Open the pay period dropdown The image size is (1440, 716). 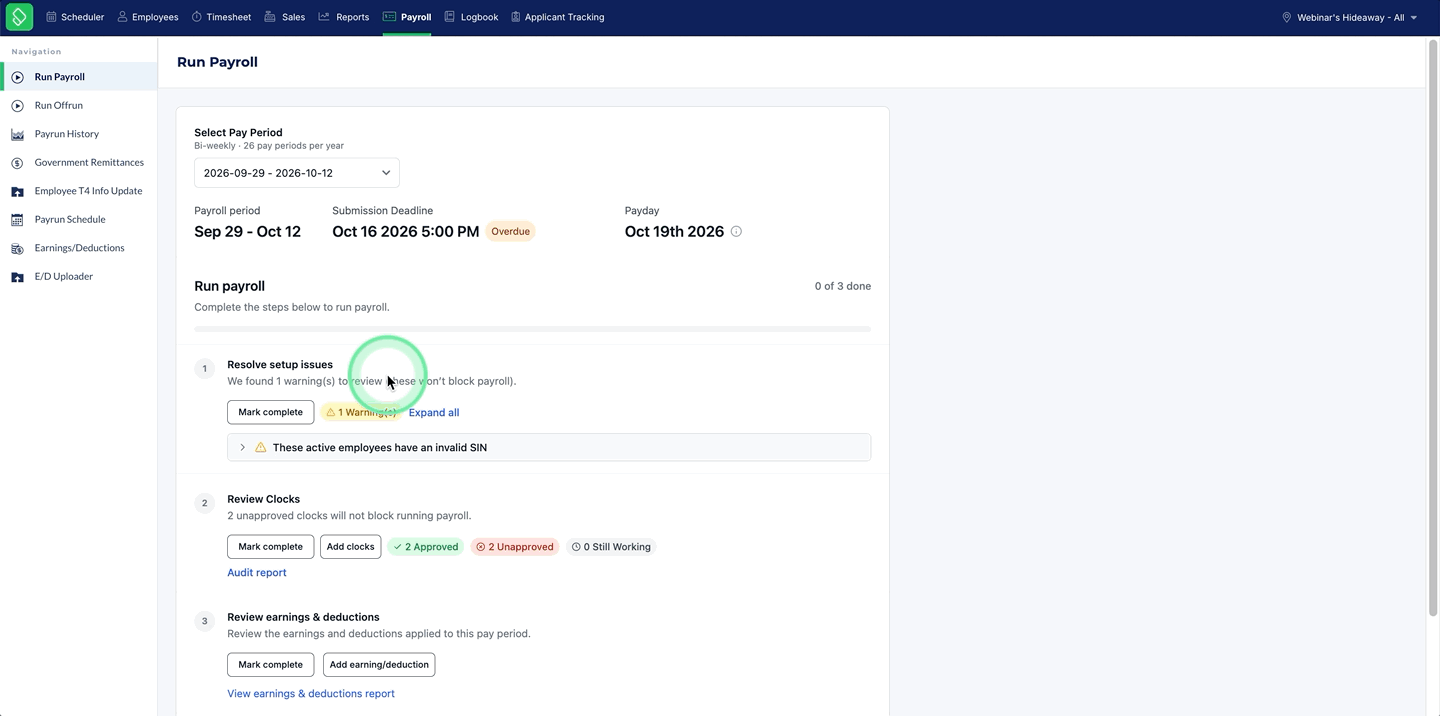(297, 173)
